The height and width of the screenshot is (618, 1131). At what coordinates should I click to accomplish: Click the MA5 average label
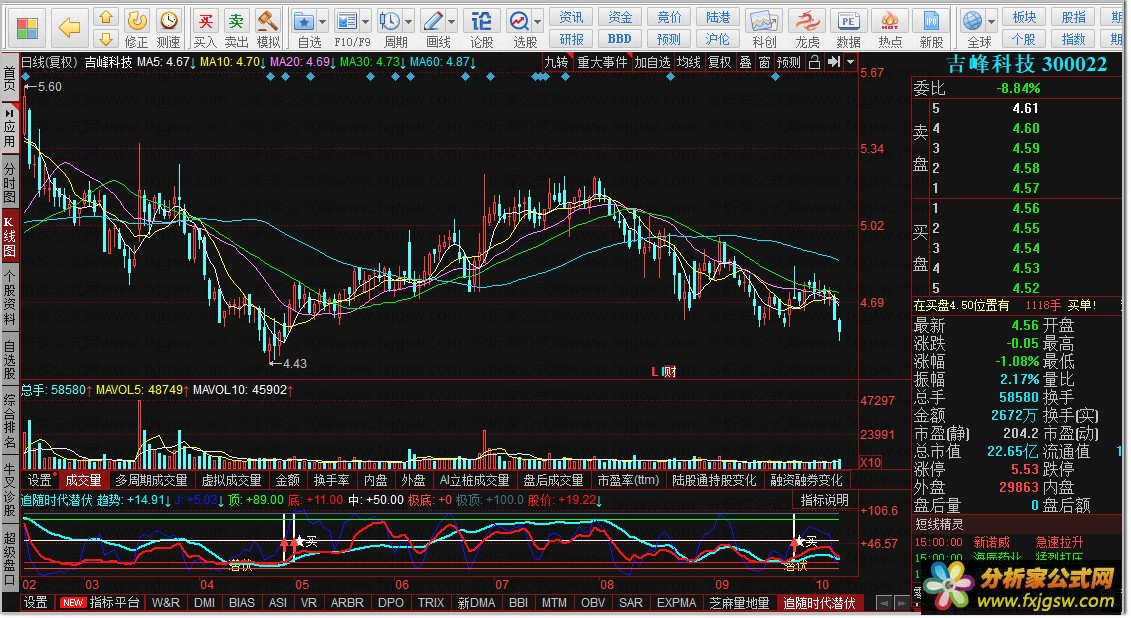coord(167,63)
